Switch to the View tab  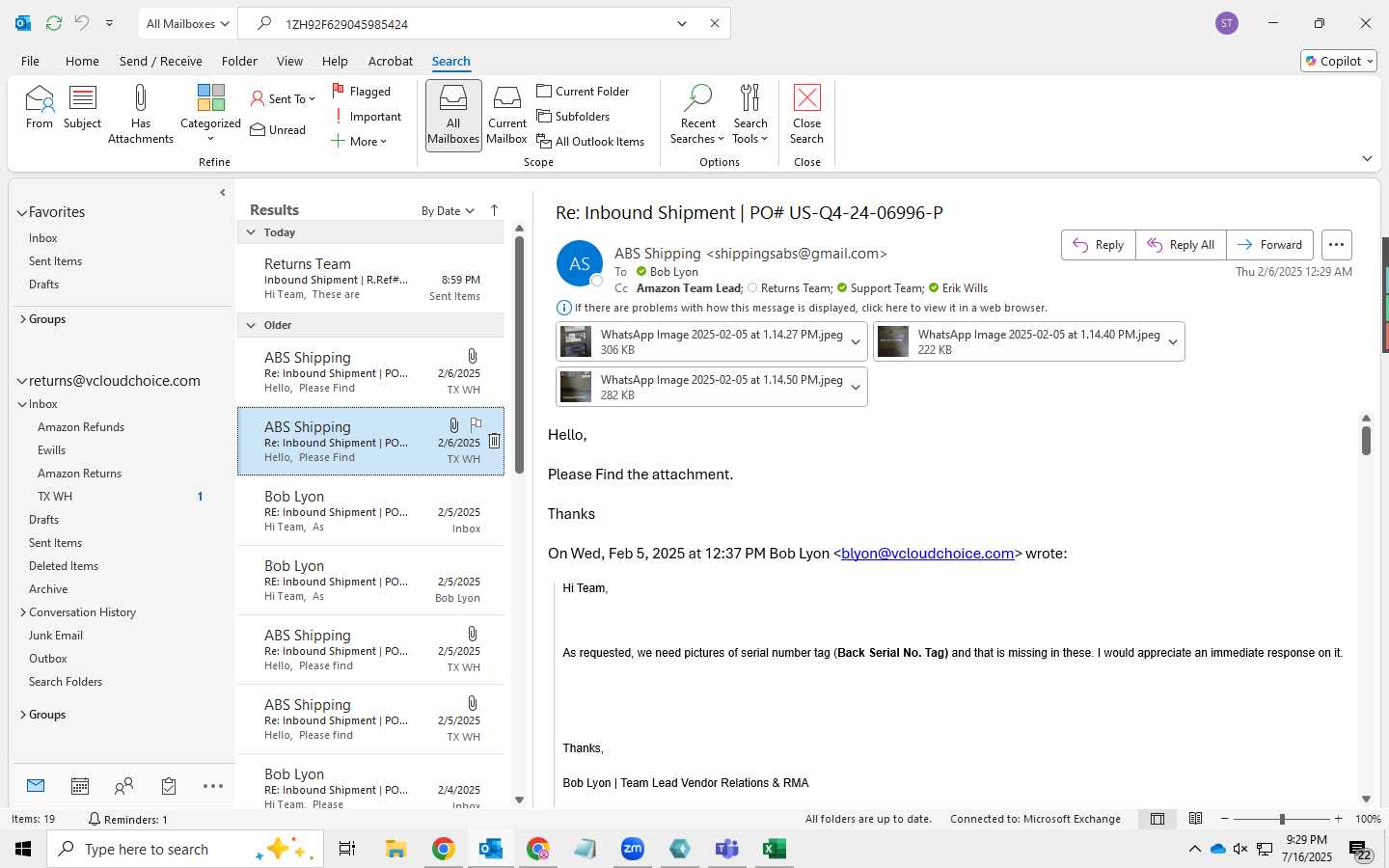click(289, 61)
